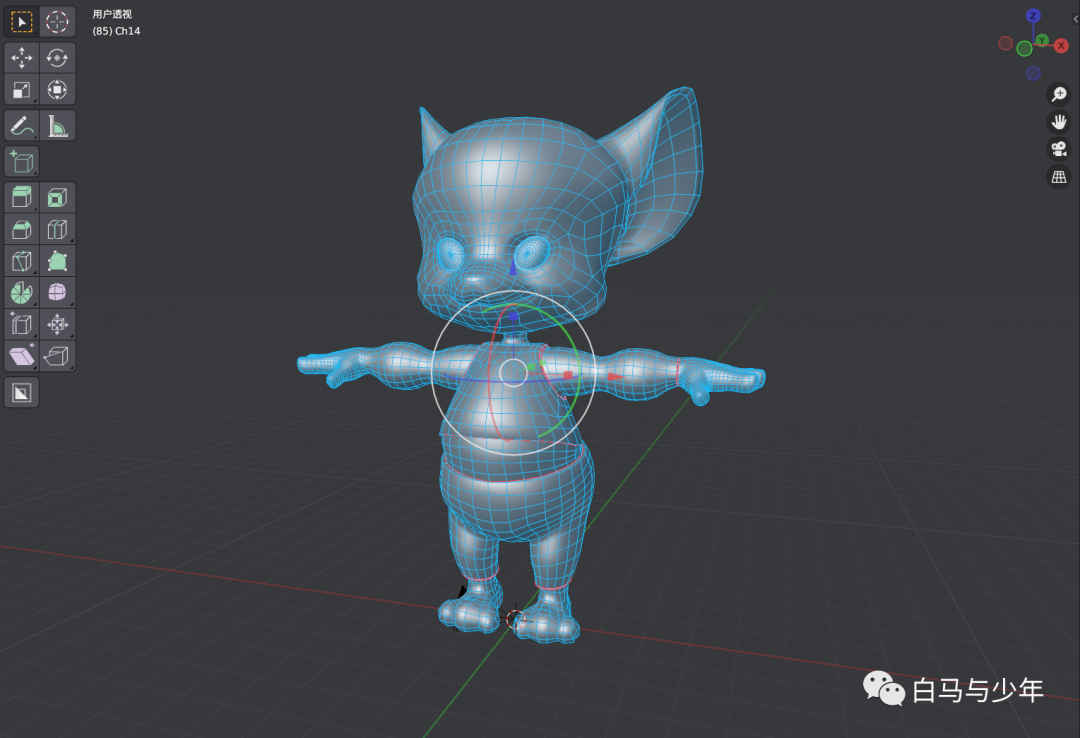Snap view to the hollow negative-X circle
Image resolution: width=1080 pixels, height=738 pixels.
pyautogui.click(x=1006, y=43)
